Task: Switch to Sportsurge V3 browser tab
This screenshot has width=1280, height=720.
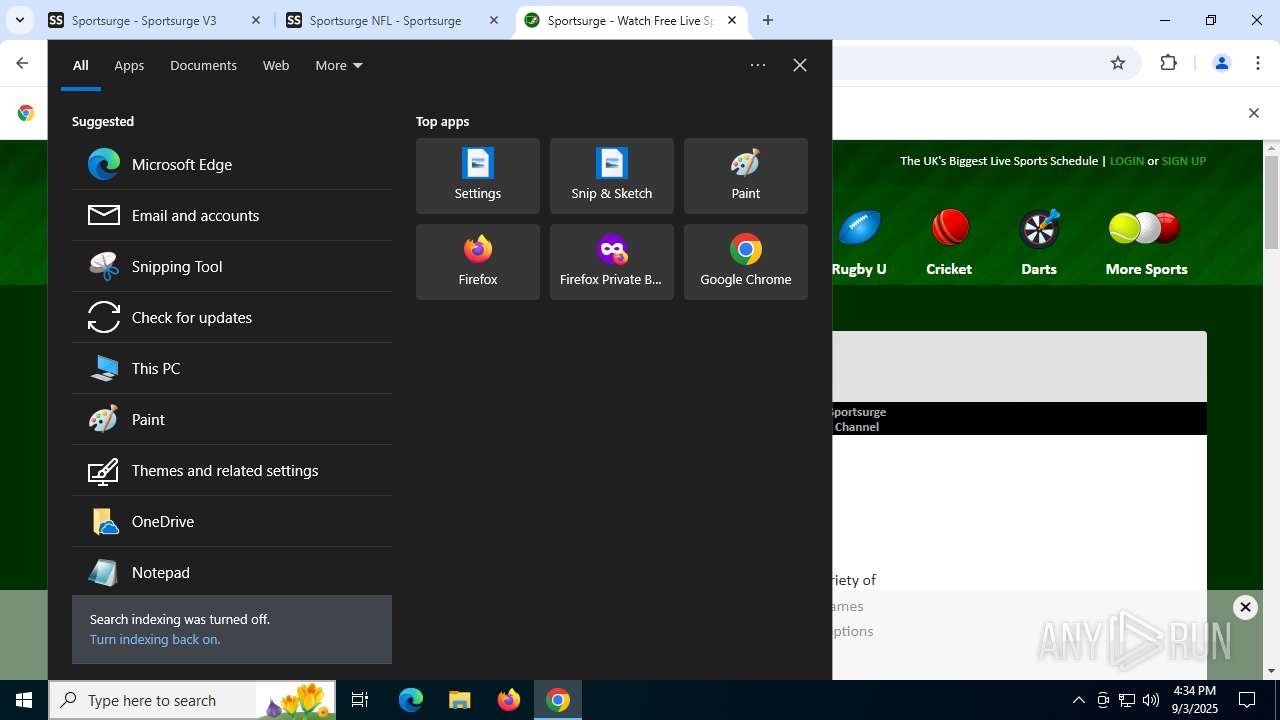Action: [x=144, y=20]
